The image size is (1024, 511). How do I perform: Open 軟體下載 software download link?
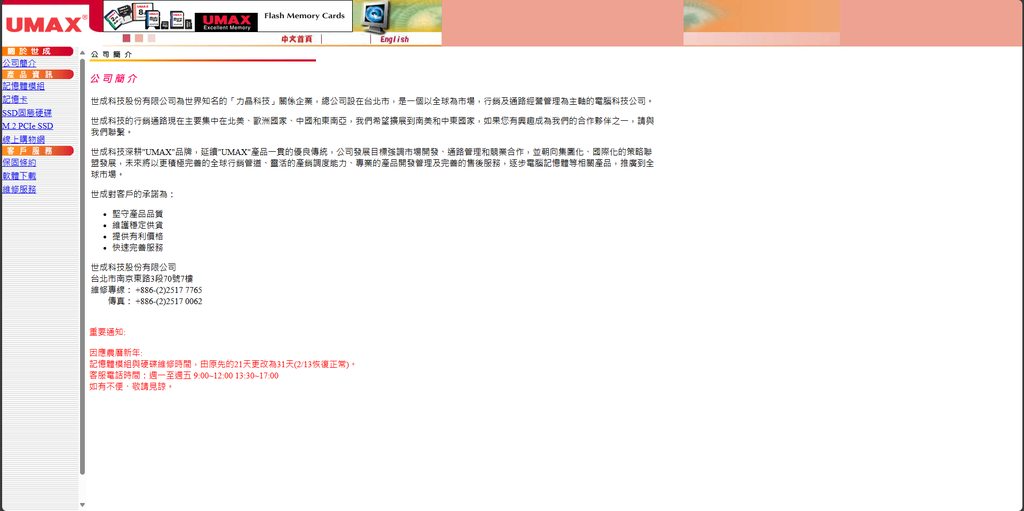coord(19,175)
